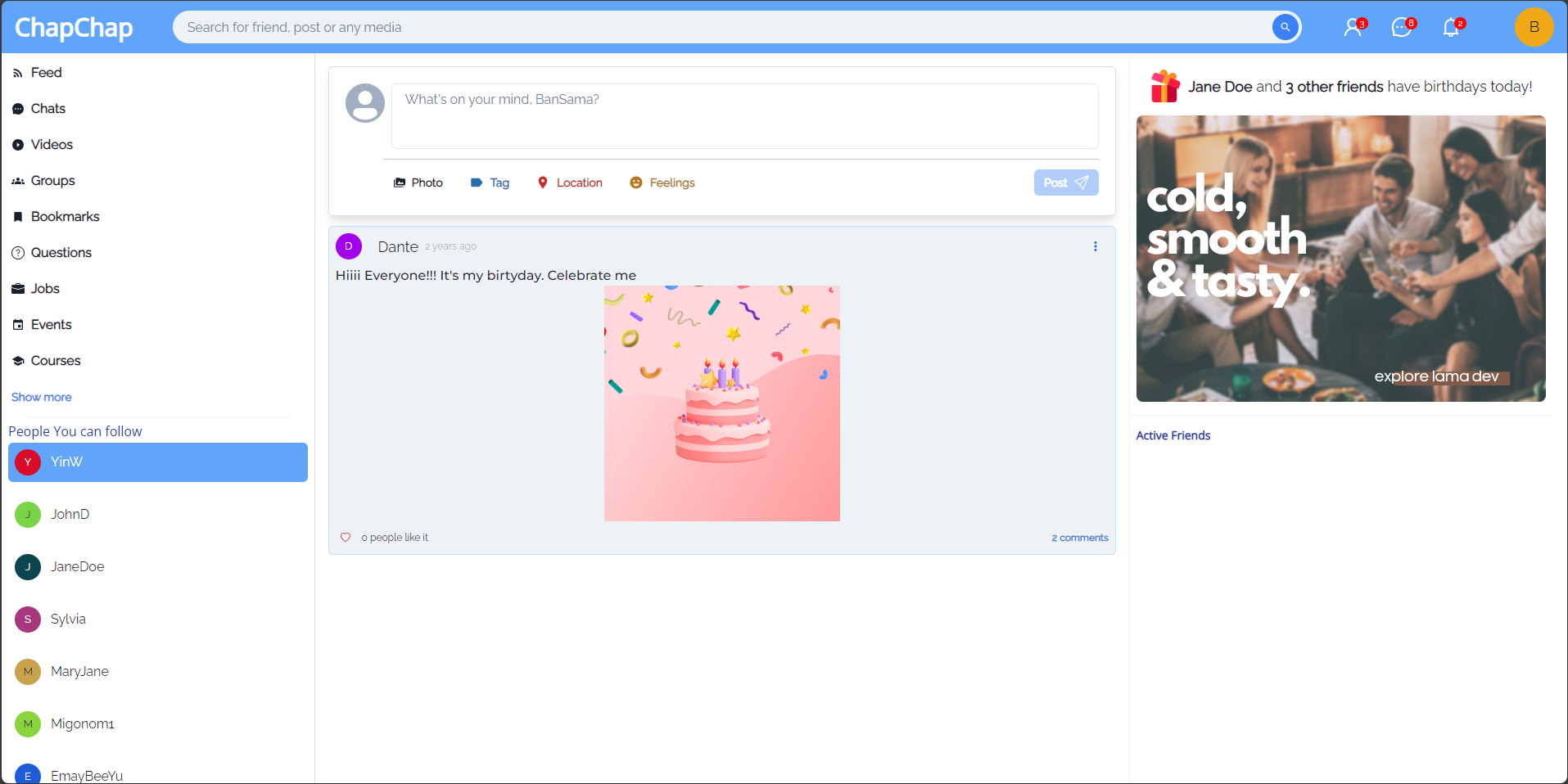The width and height of the screenshot is (1568, 784).
Task: Open the chat messages icon in header
Action: coord(1402,28)
